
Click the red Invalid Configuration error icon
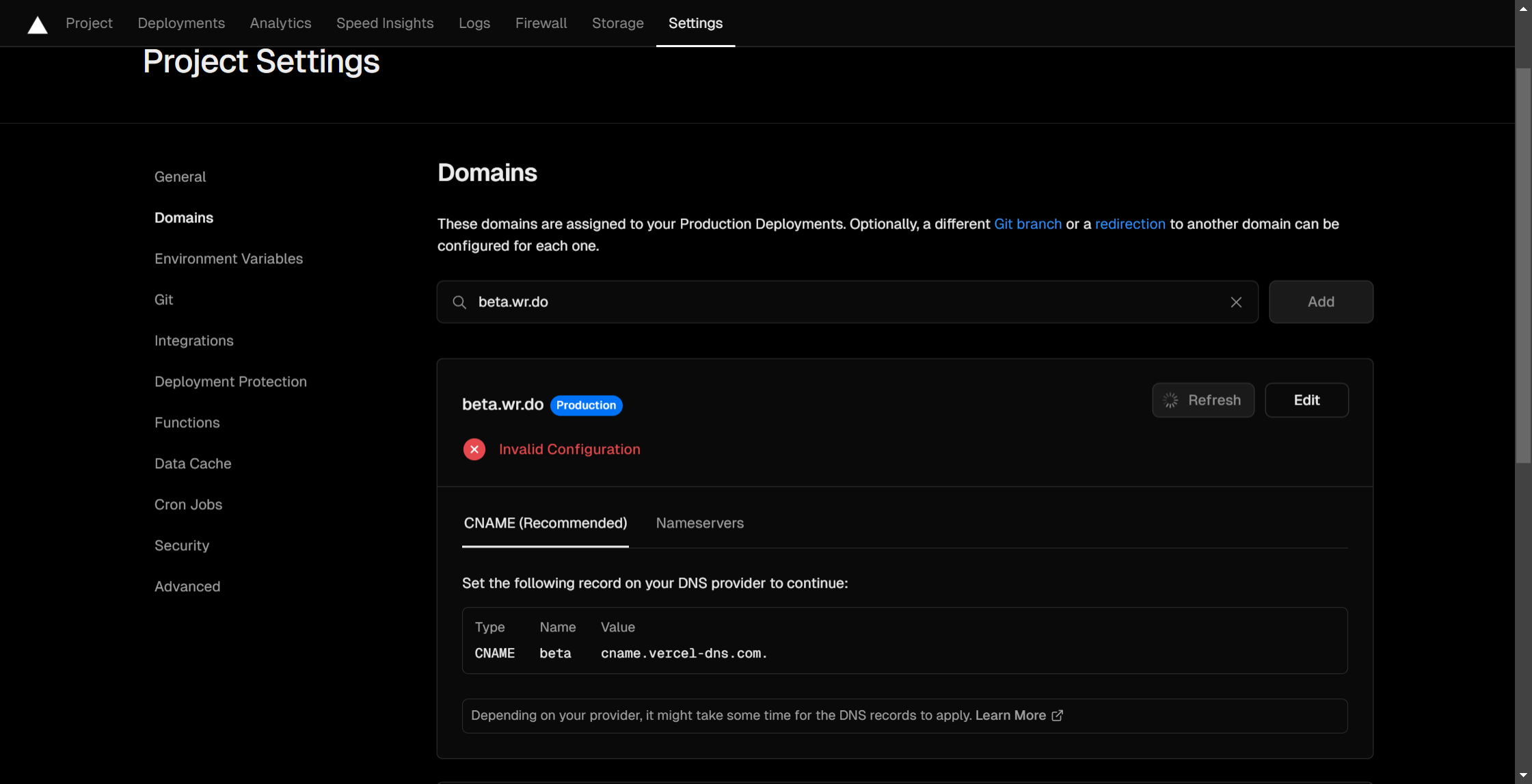click(x=474, y=449)
